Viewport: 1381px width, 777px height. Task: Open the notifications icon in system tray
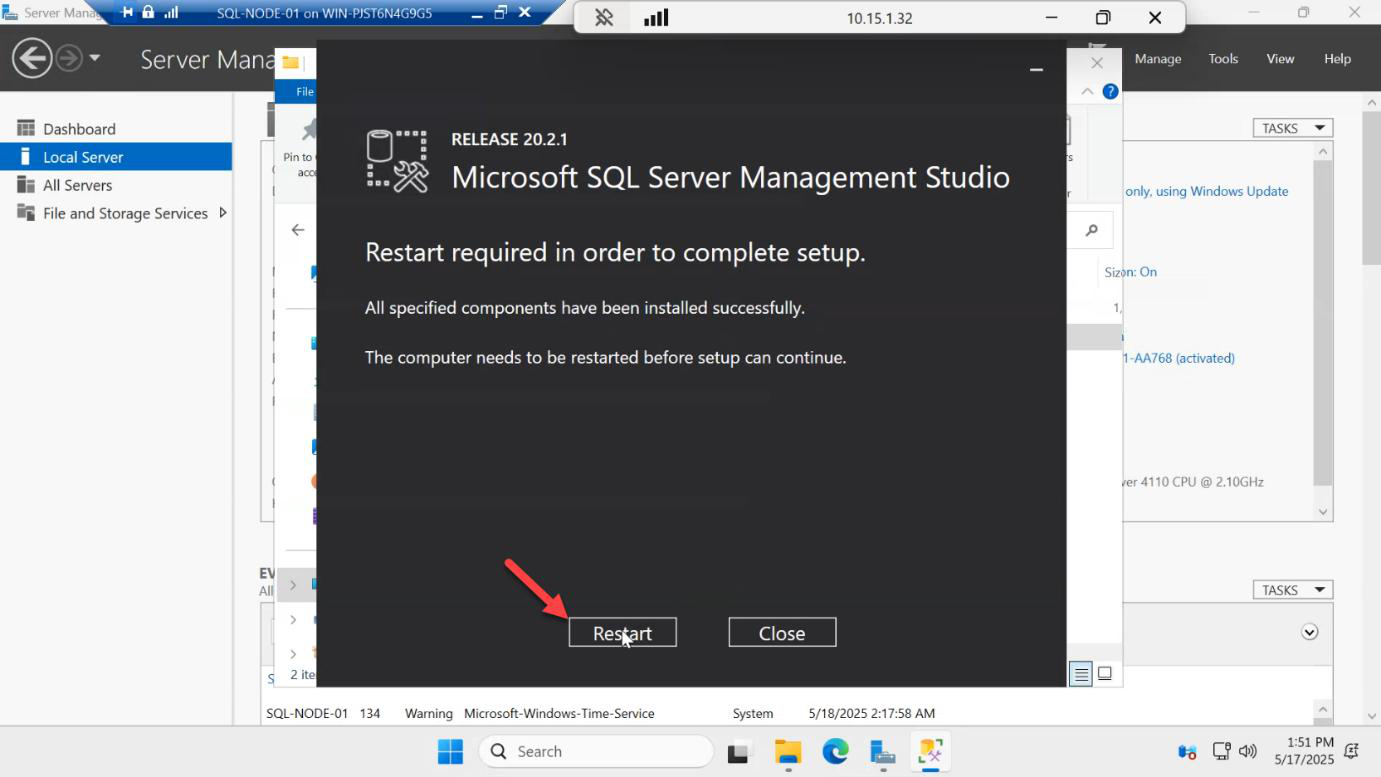[1352, 751]
